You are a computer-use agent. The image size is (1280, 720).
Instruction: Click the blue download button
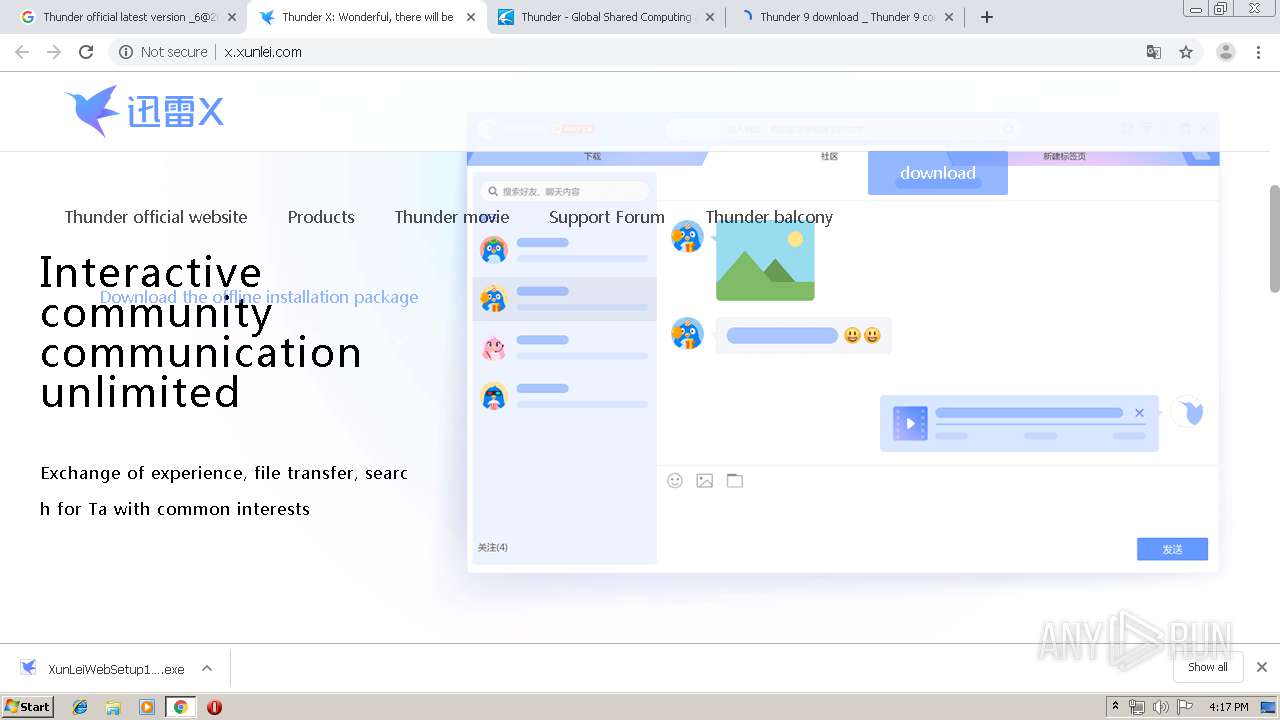938,173
